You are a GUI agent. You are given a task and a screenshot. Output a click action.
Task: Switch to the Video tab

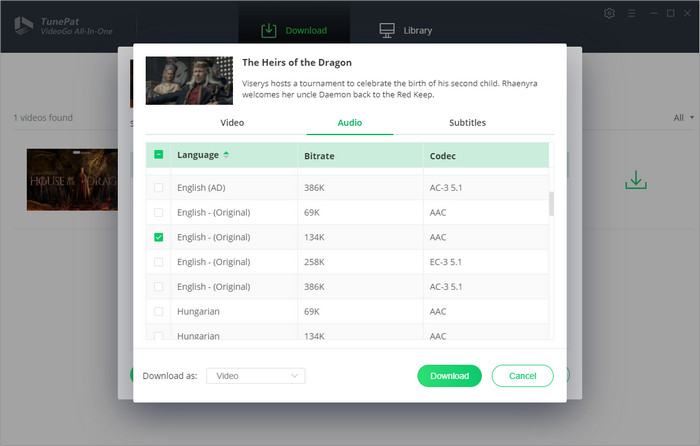click(x=232, y=123)
